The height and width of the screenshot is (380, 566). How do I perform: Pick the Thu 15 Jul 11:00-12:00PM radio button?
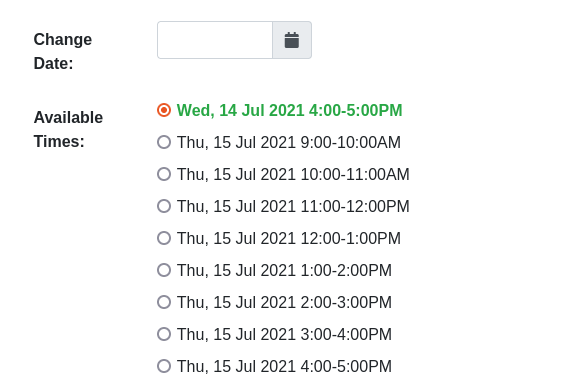coord(164,206)
